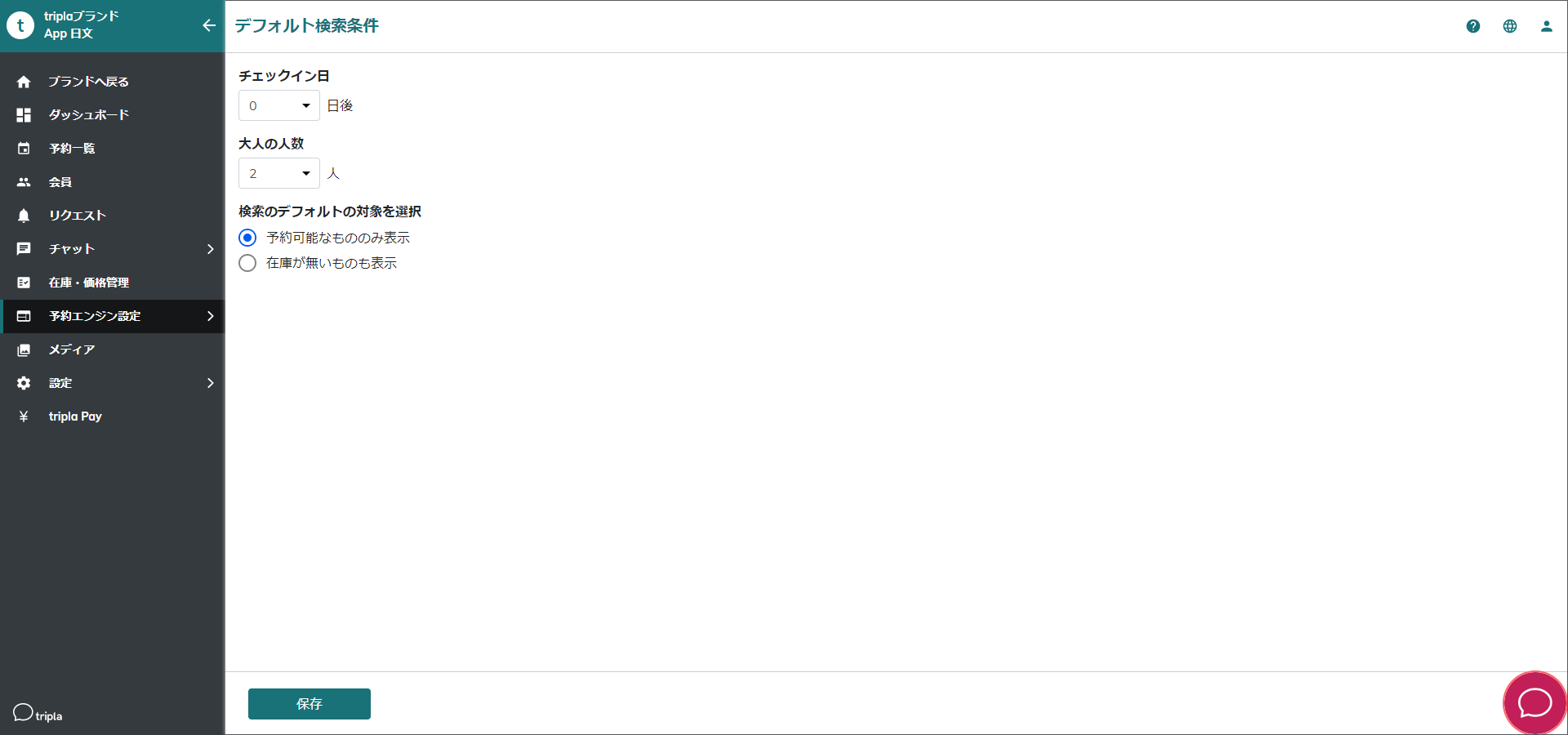Screen dimensions: 1568x735
Task: Expand the チャット submenu chevron
Action: (210, 249)
